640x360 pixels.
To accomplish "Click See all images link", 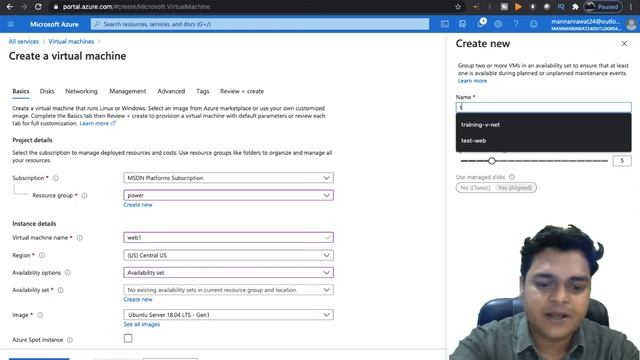I will click(142, 324).
